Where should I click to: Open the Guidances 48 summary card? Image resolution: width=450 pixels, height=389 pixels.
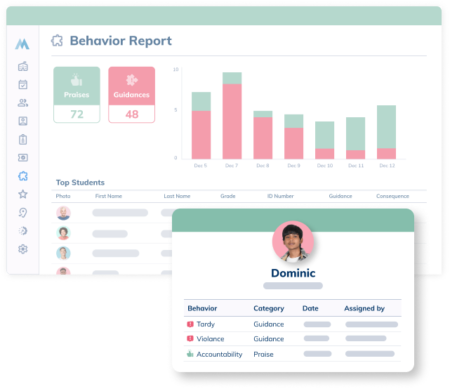[x=132, y=95]
